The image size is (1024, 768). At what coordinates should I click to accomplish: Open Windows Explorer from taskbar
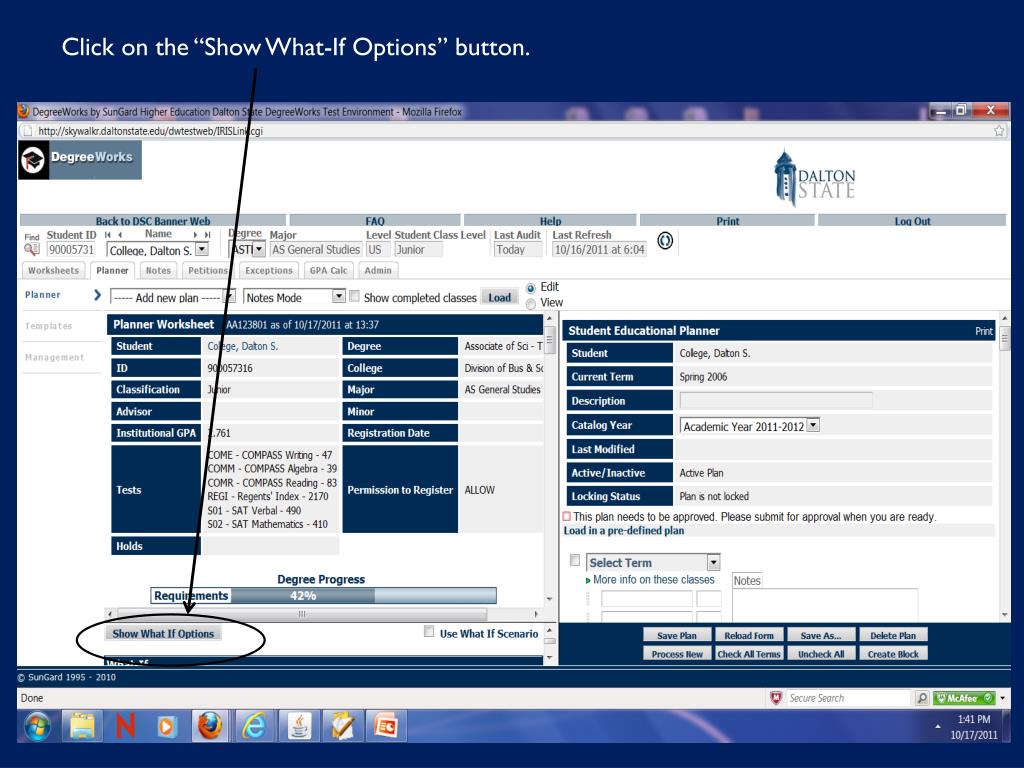pyautogui.click(x=82, y=726)
